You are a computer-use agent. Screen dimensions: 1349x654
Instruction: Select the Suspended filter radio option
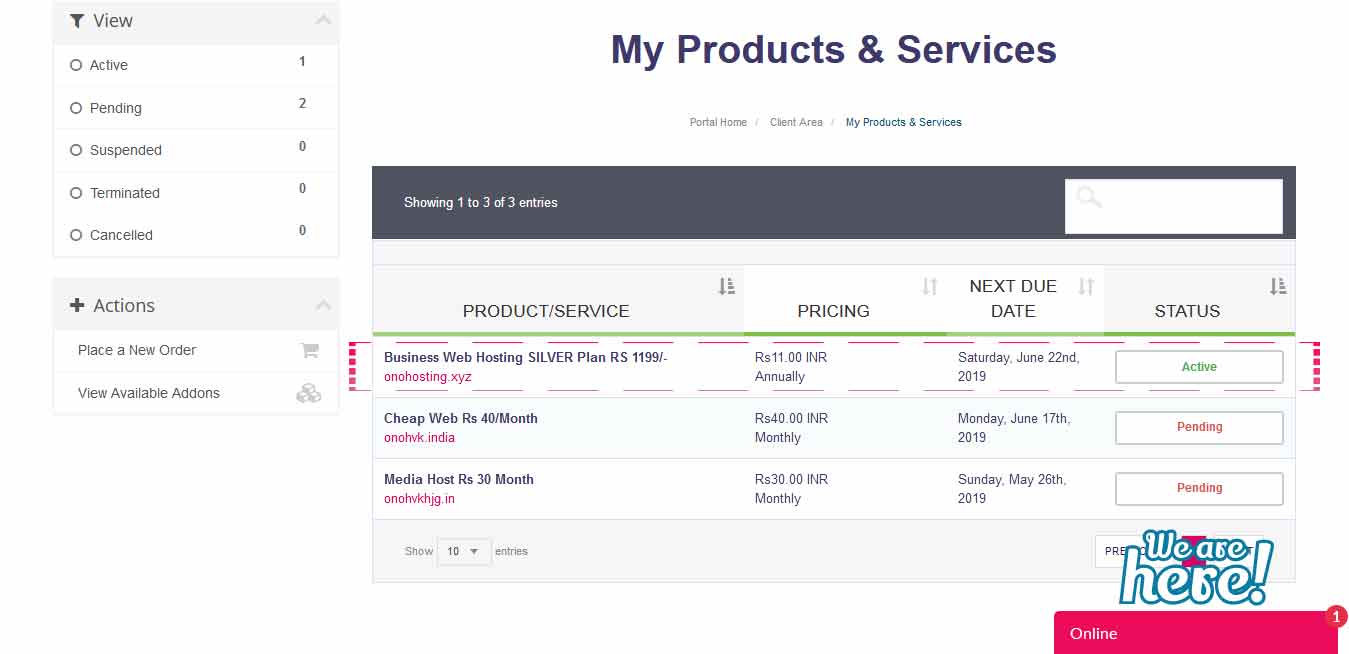[x=76, y=150]
